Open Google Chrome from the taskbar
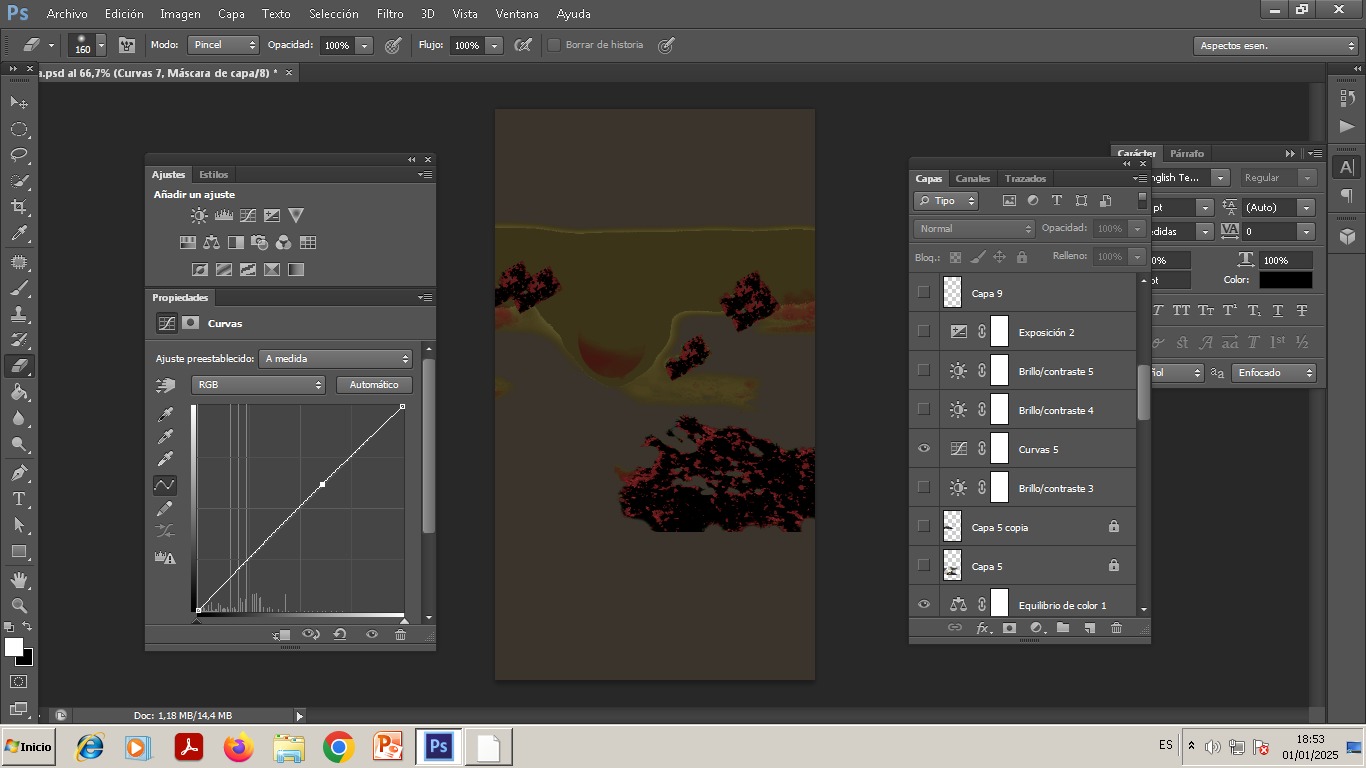The height and width of the screenshot is (768, 1366). [x=339, y=747]
